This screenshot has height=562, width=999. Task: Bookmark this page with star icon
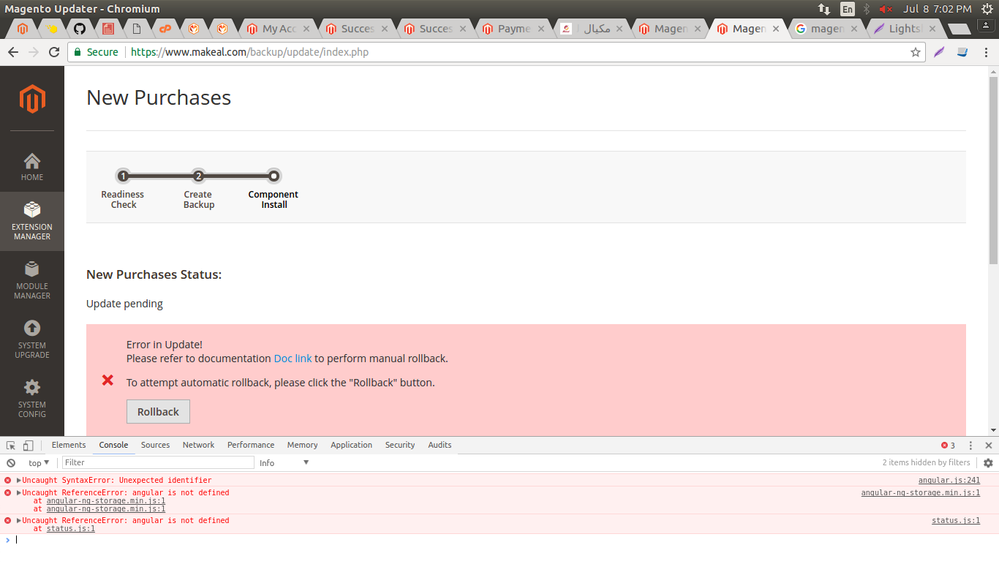(916, 52)
